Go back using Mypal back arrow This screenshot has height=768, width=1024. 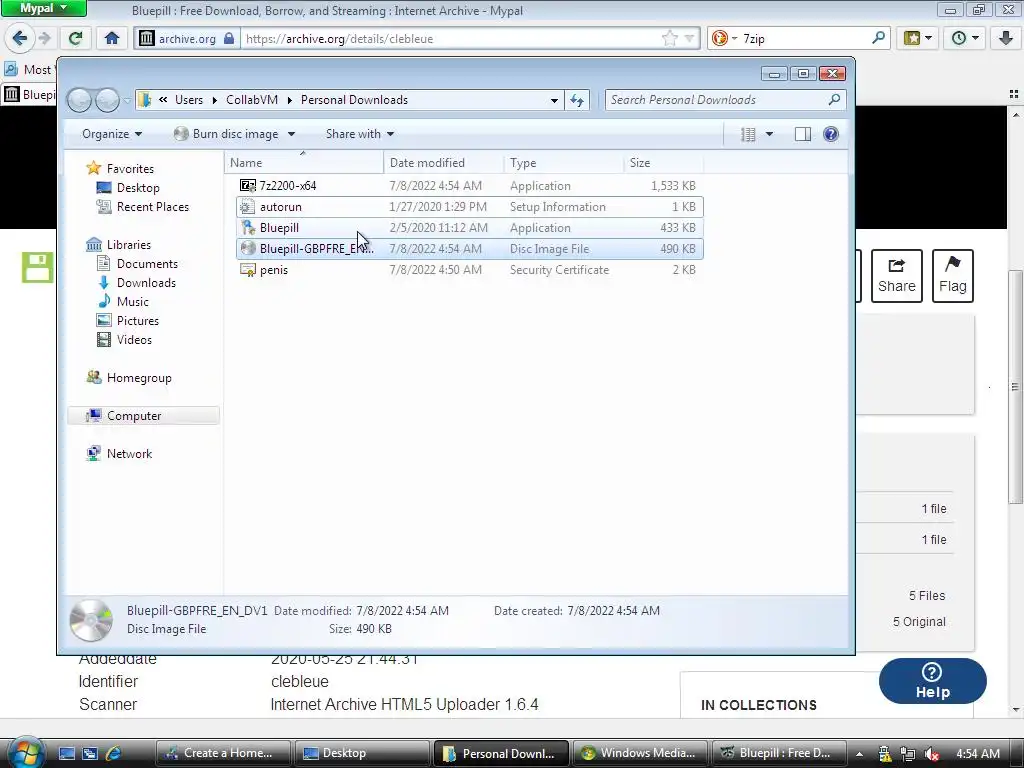20,39
